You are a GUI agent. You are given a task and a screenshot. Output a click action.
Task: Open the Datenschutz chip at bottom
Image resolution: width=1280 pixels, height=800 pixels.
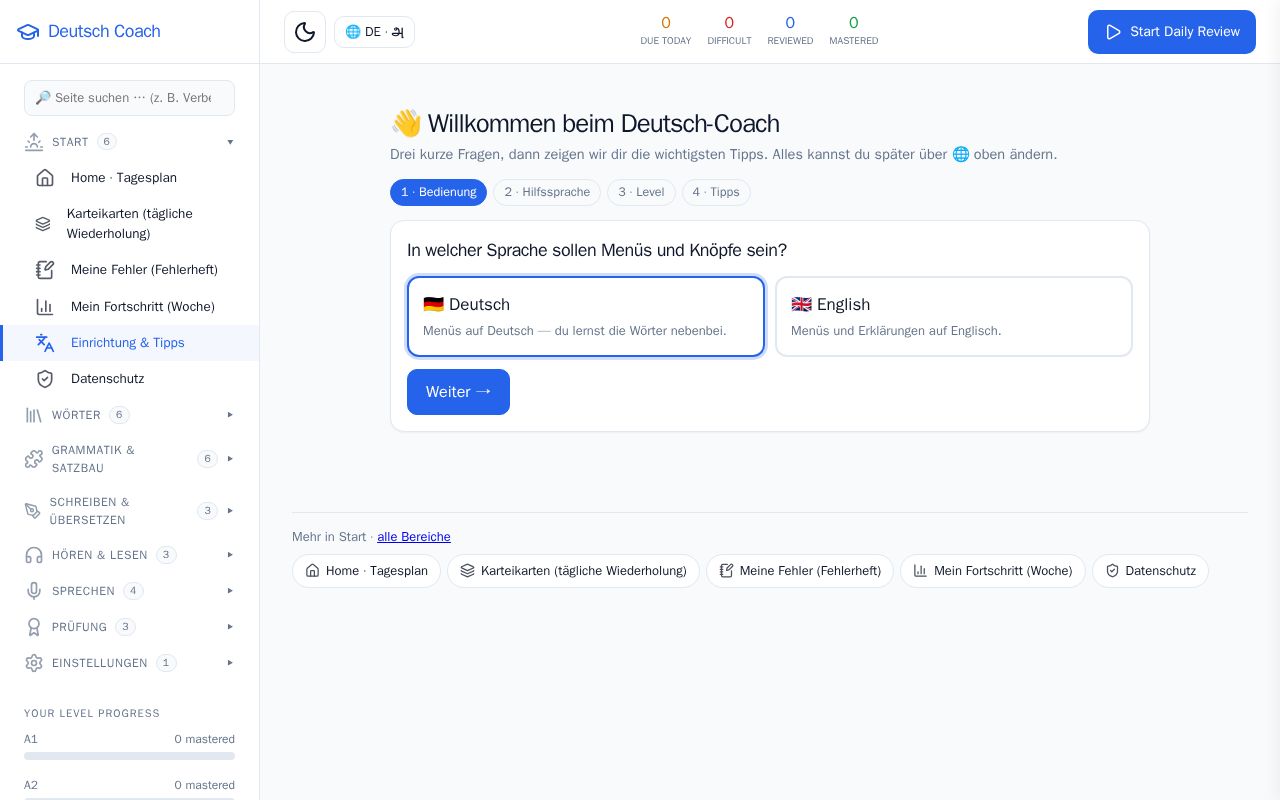pyautogui.click(x=1150, y=571)
